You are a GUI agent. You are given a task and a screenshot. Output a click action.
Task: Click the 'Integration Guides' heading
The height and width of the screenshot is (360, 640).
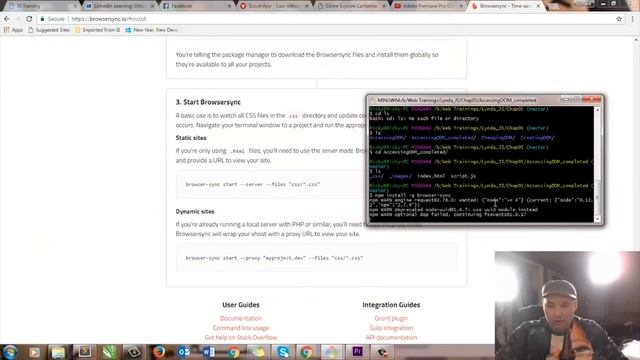point(391,305)
